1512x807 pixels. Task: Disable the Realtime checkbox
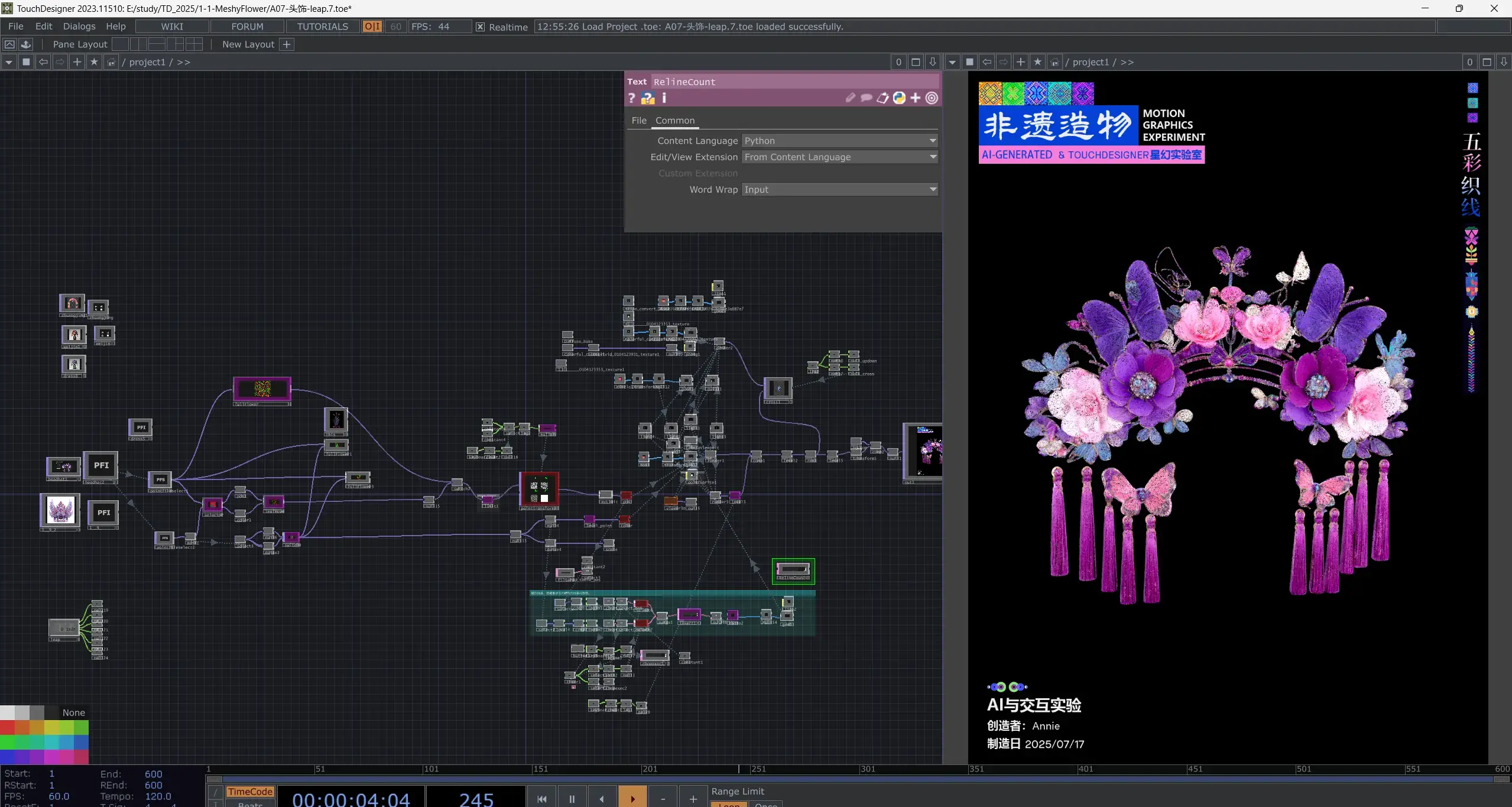[x=479, y=27]
